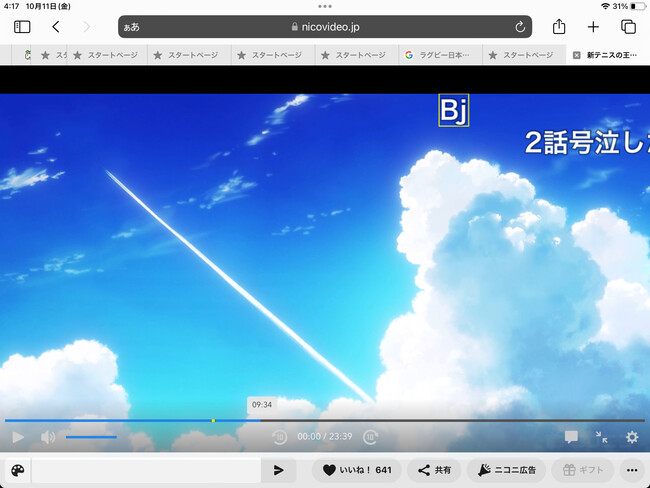Focus the comment input field
Image resolution: width=650 pixels, height=488 pixels.
146,470
